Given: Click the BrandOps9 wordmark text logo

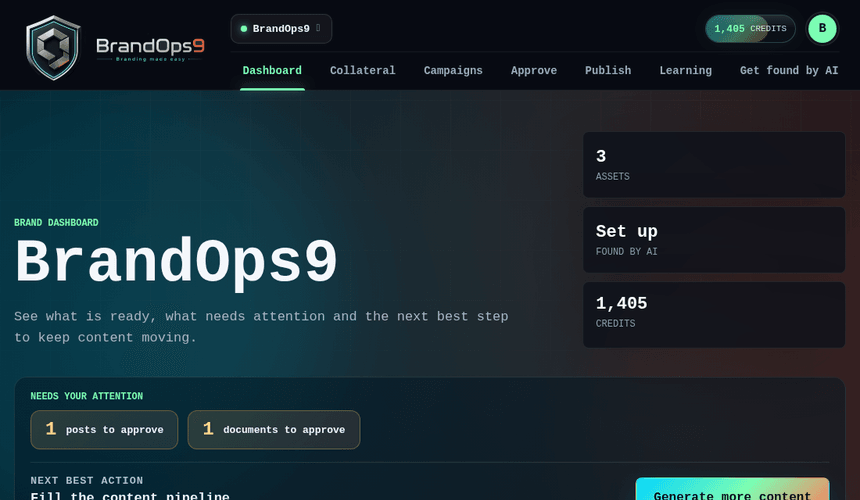Looking at the screenshot, I should 150,48.
